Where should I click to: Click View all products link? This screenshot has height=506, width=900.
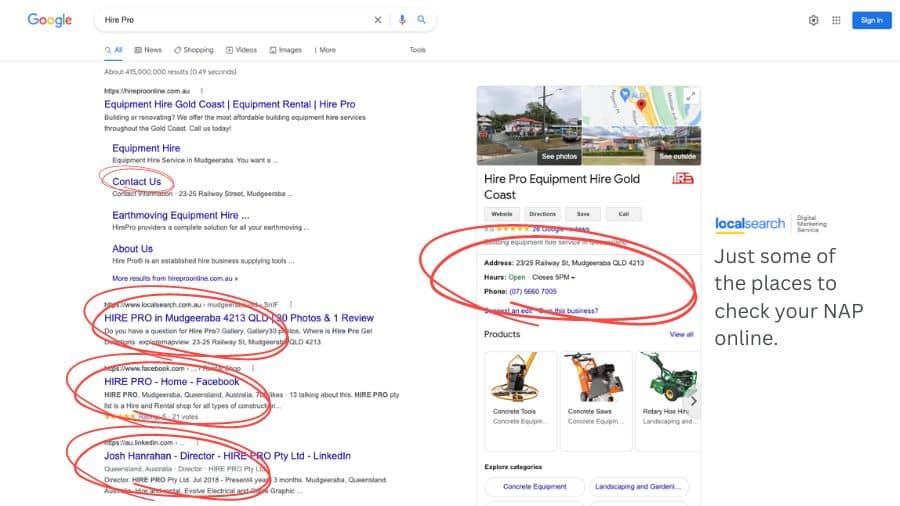pos(681,334)
